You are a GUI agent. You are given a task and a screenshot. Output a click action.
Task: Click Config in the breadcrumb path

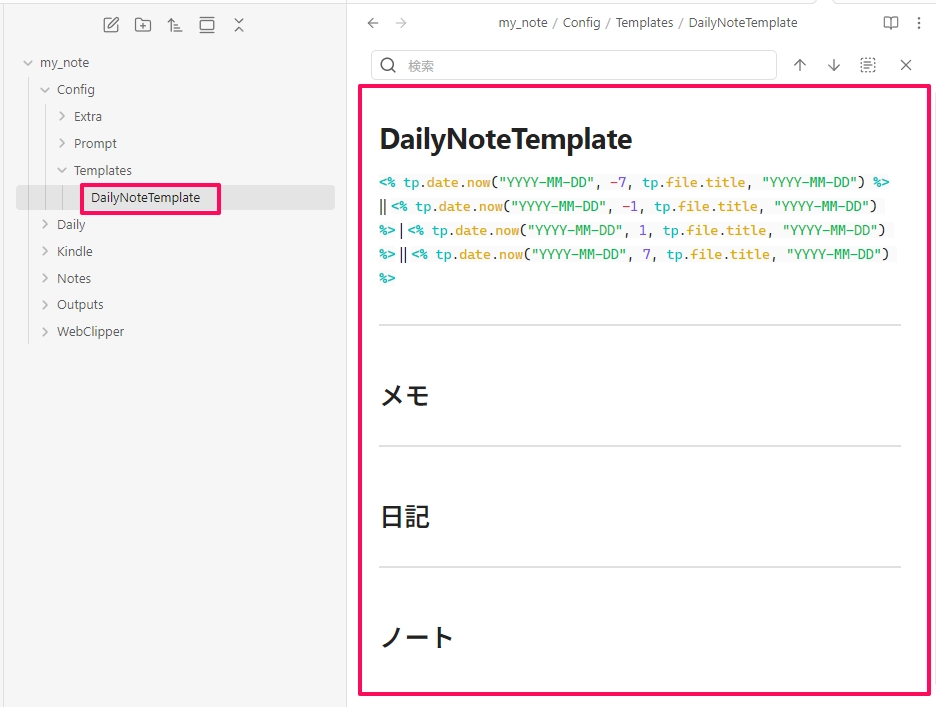[x=581, y=23]
